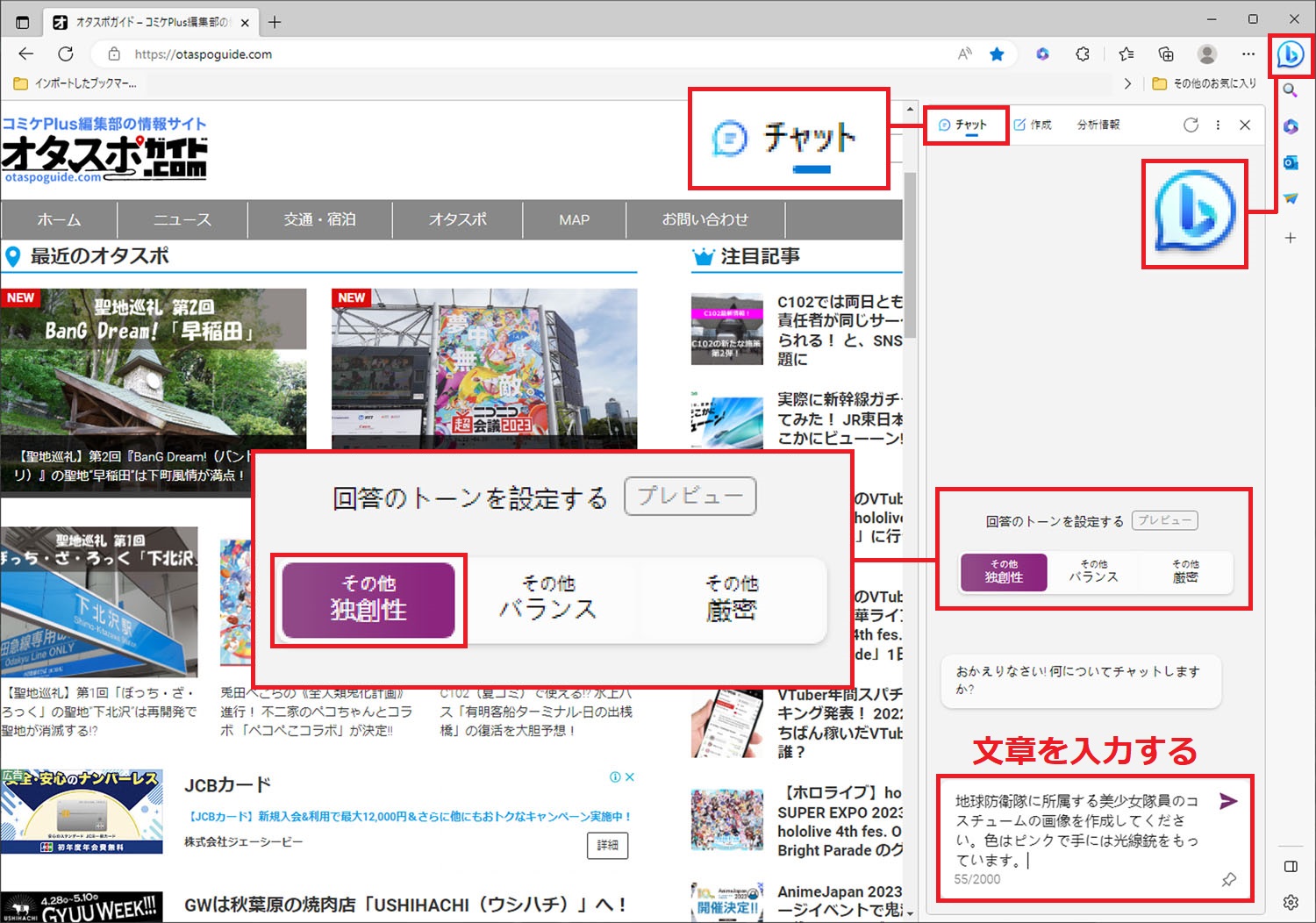Select the 厳密 (Precise) tone
The width and height of the screenshot is (1316, 923).
[x=1185, y=572]
